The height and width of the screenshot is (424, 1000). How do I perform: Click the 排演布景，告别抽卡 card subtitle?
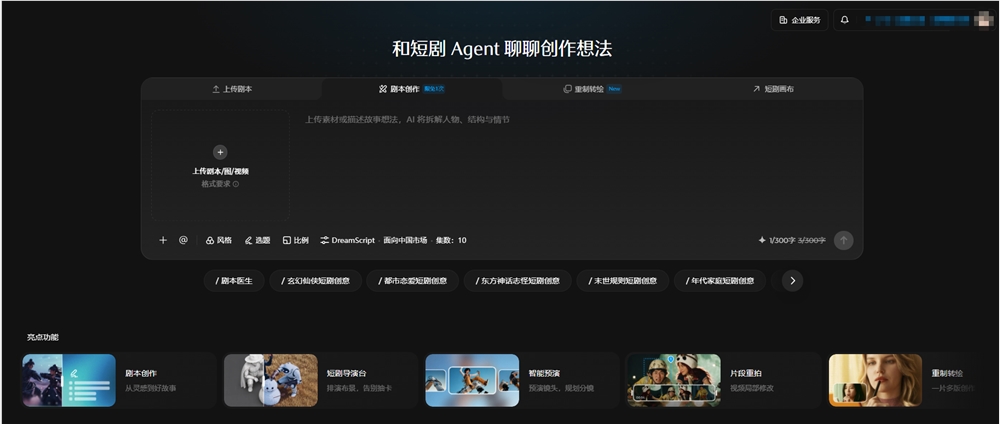click(359, 388)
